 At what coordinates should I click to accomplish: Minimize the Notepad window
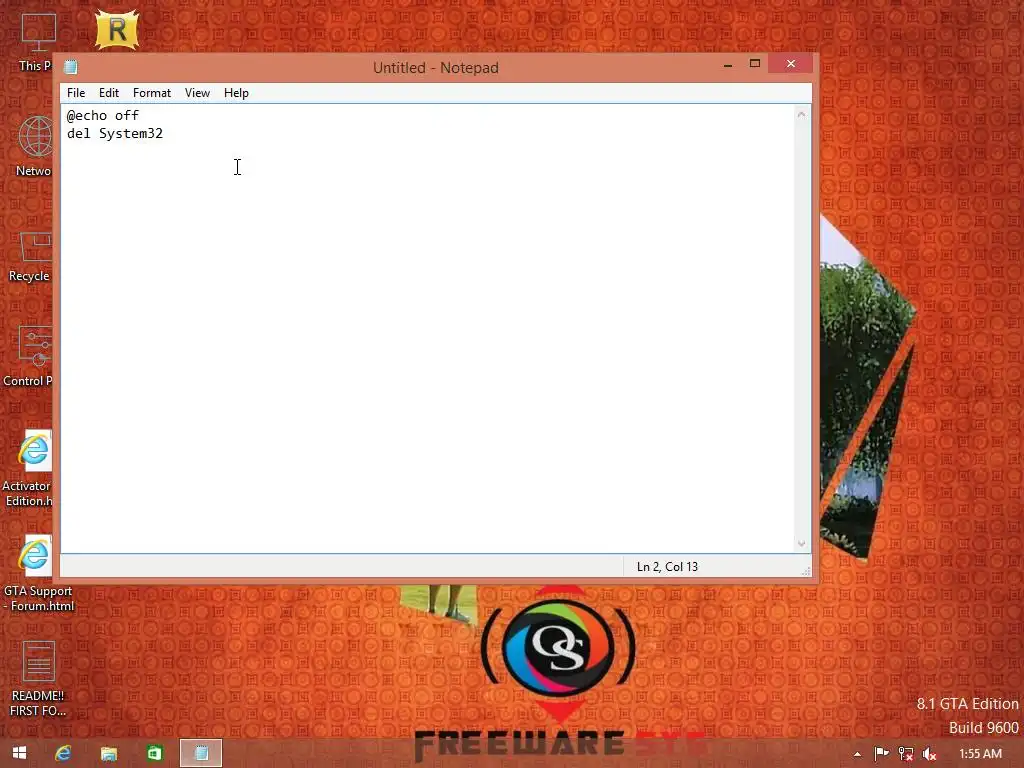tap(728, 65)
